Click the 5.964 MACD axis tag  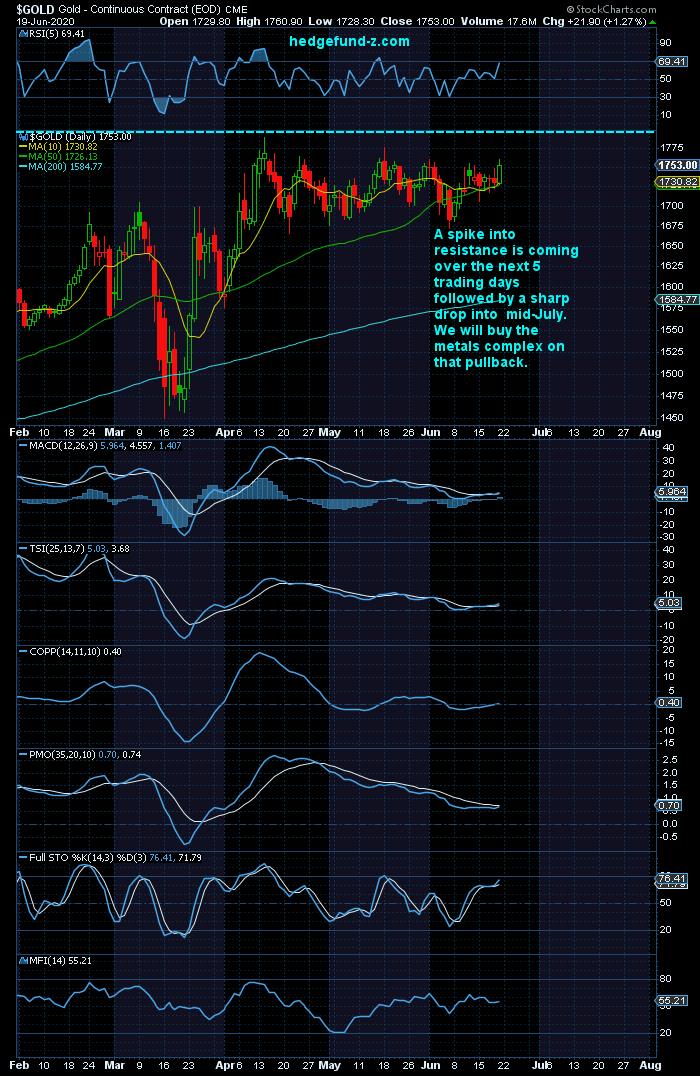(x=672, y=491)
